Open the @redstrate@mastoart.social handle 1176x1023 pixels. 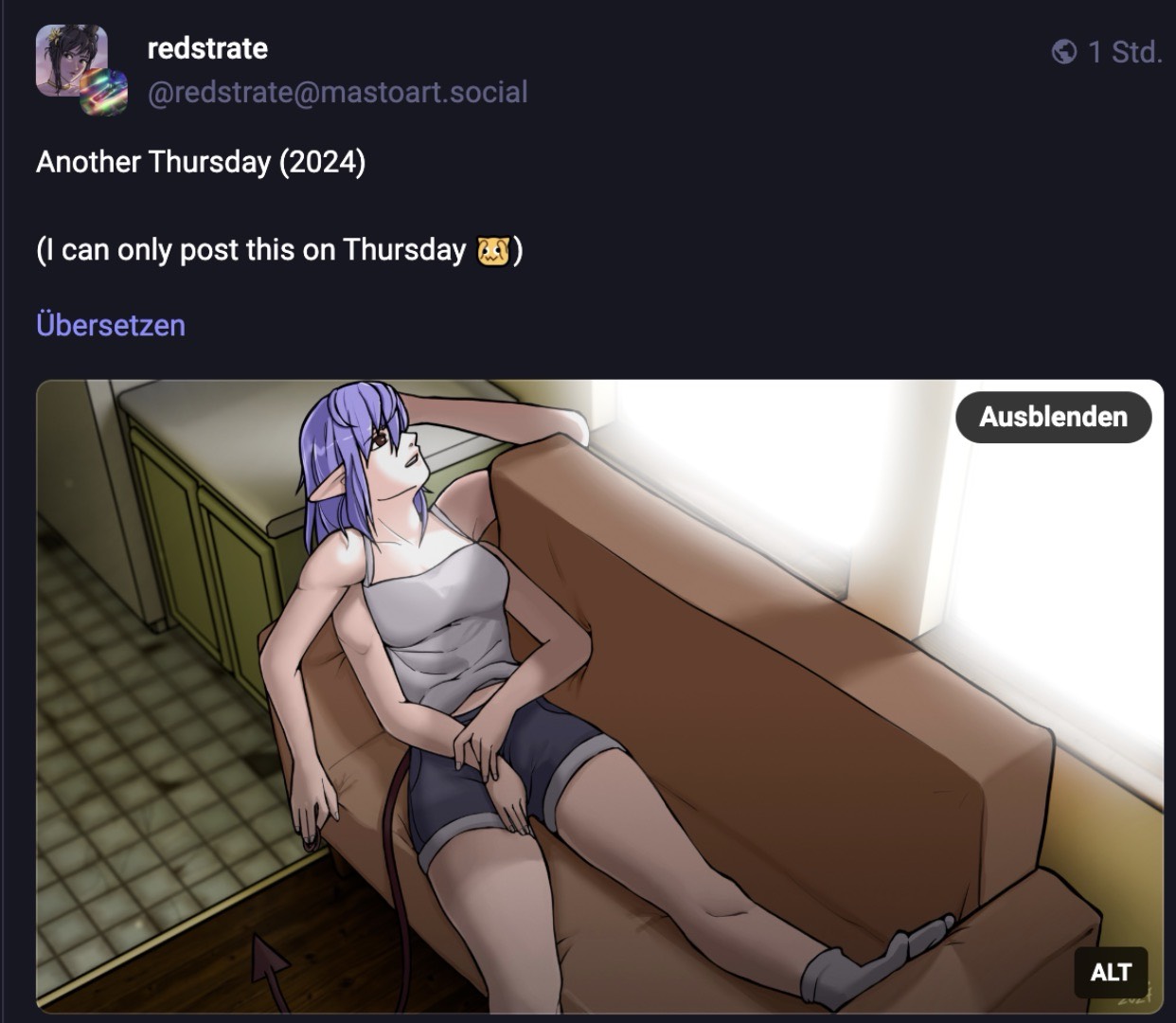(338, 92)
